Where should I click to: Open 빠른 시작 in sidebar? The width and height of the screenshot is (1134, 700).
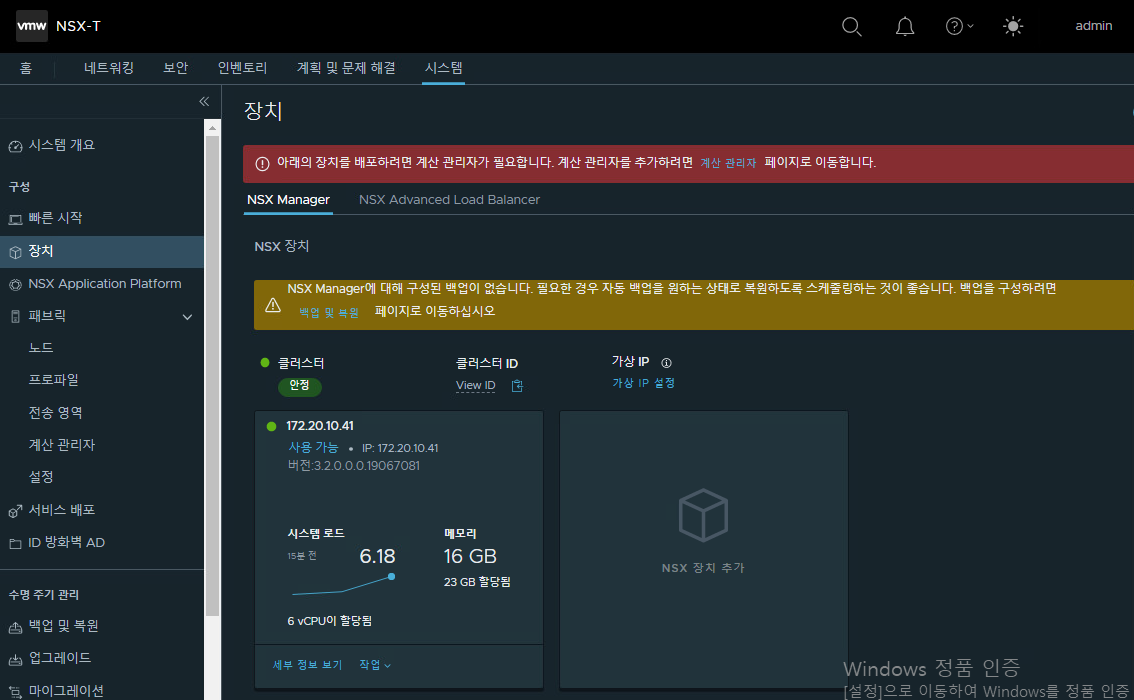coord(55,218)
